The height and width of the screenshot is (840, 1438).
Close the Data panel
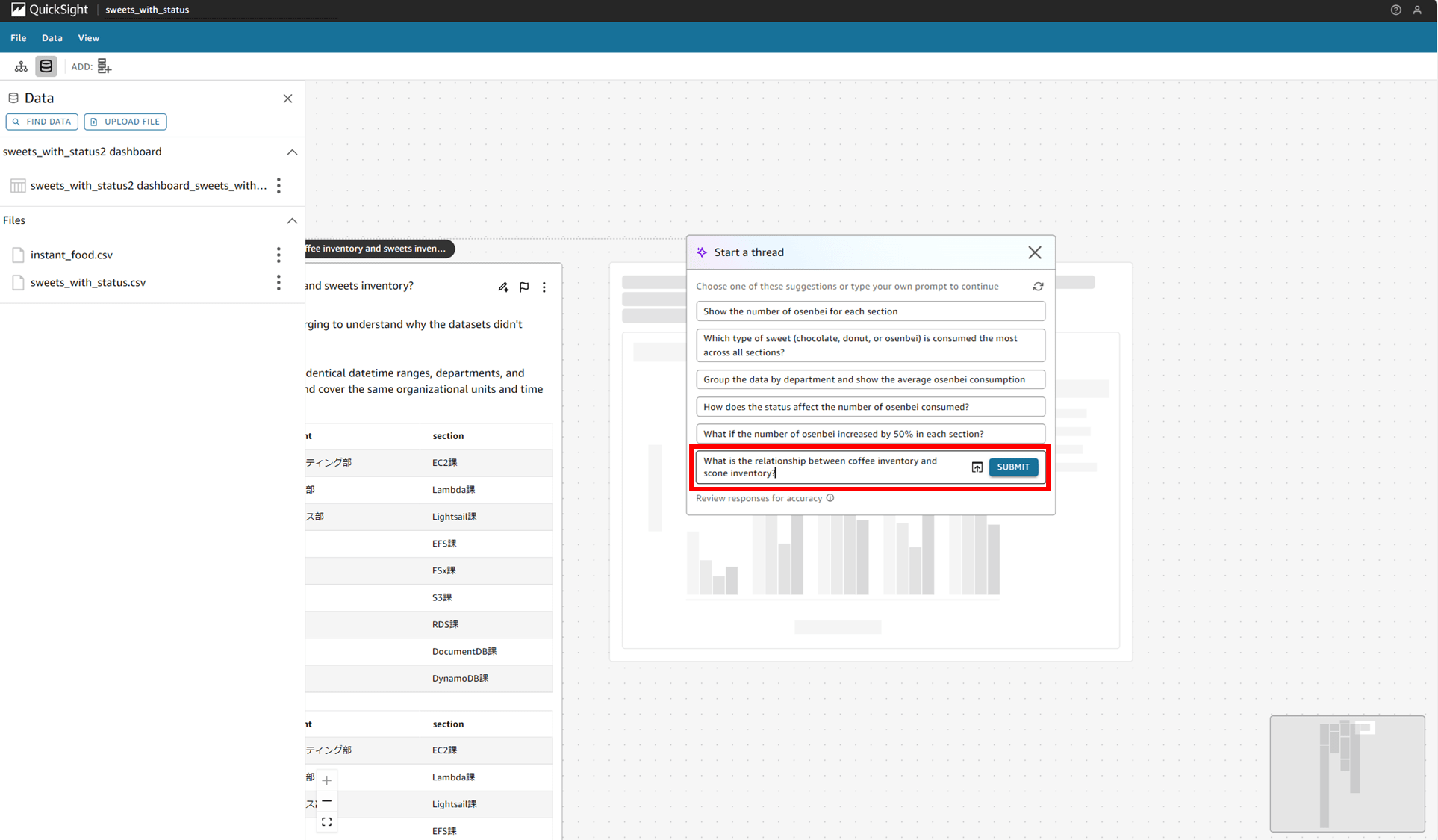(287, 99)
